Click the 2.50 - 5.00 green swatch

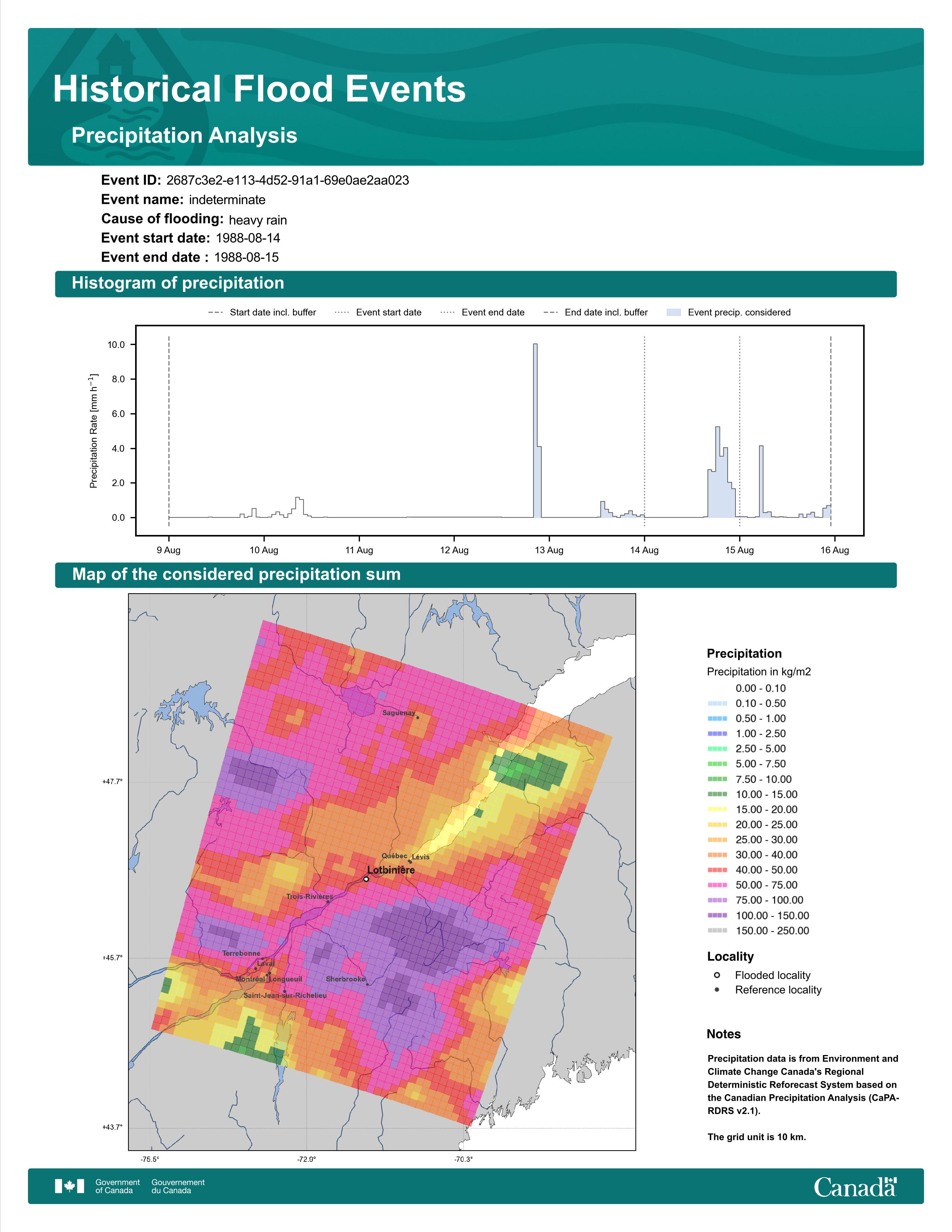(x=718, y=749)
